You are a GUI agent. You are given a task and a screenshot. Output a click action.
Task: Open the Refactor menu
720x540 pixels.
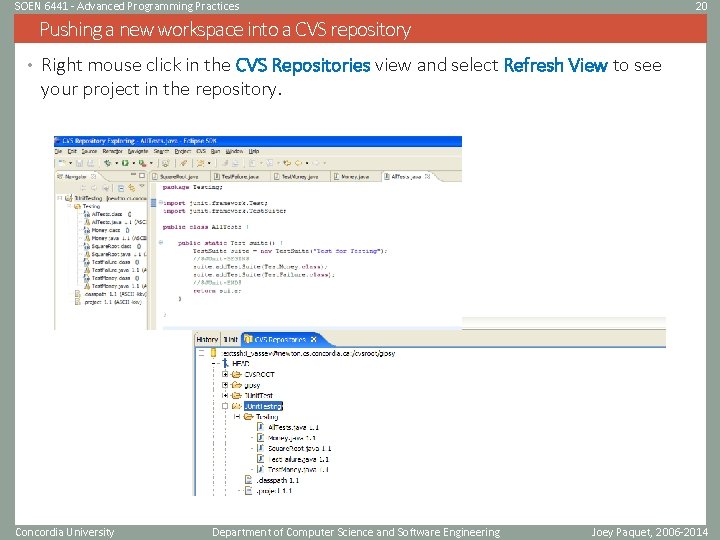112,151
